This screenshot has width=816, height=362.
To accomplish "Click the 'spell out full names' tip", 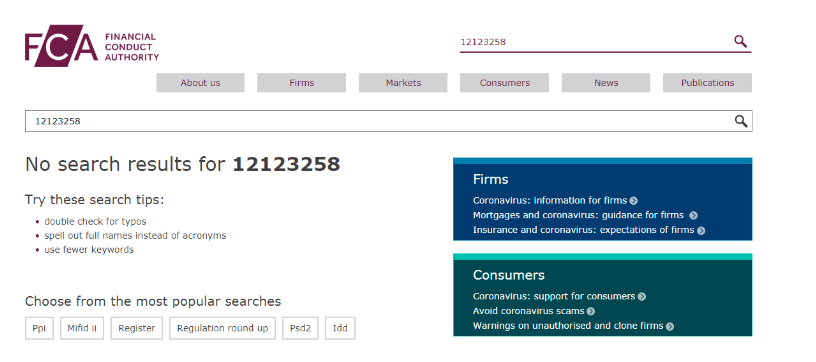I will (135, 236).
